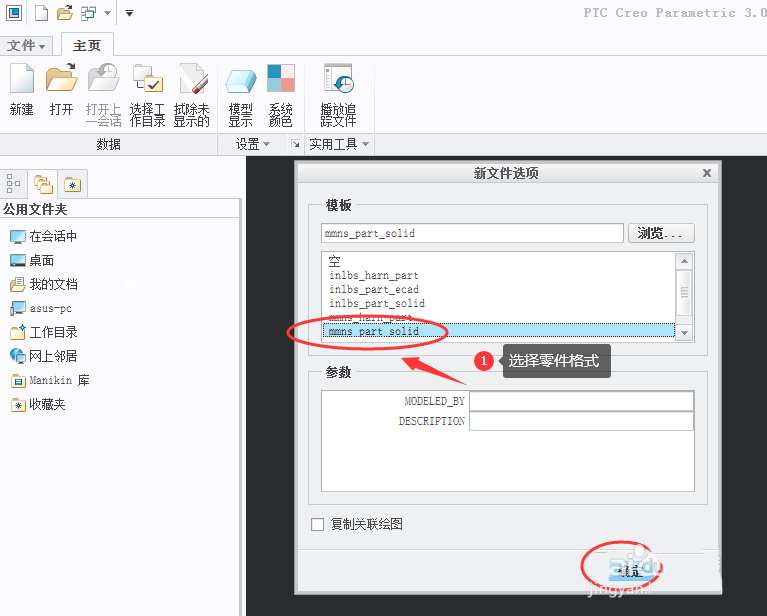
Task: Open the 文件 menu
Action: [26, 46]
